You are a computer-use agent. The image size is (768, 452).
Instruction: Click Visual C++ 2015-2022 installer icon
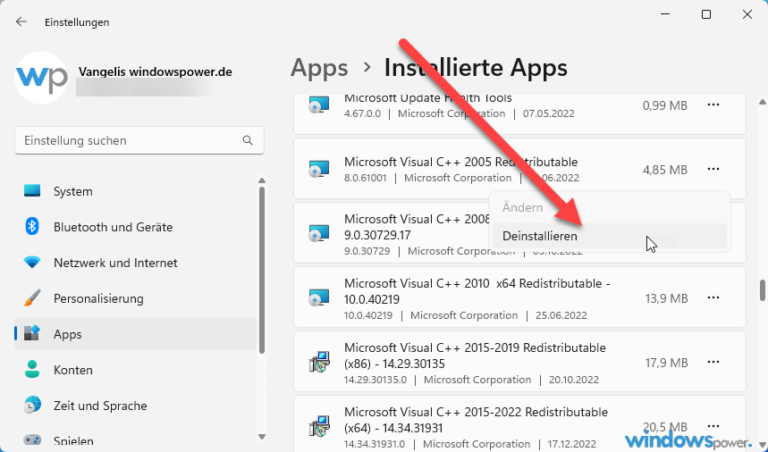[319, 427]
